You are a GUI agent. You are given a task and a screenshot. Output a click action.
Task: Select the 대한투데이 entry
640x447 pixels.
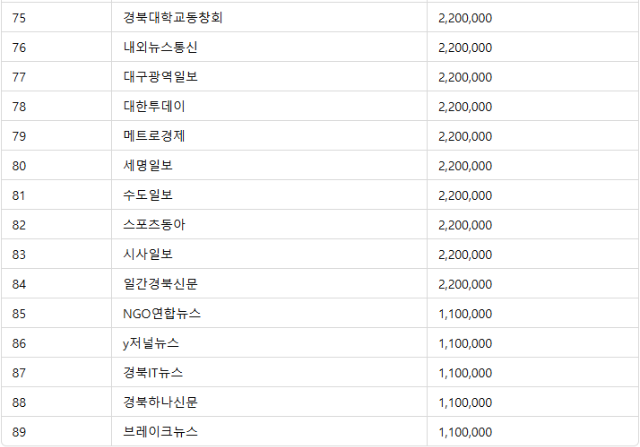pos(154,106)
